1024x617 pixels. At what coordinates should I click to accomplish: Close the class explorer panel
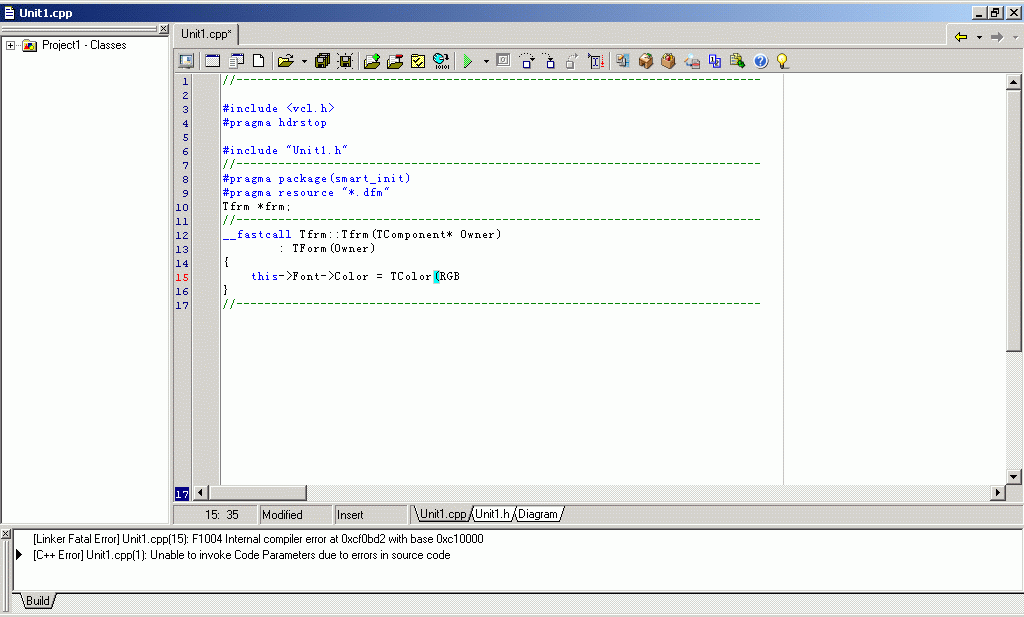tap(164, 29)
